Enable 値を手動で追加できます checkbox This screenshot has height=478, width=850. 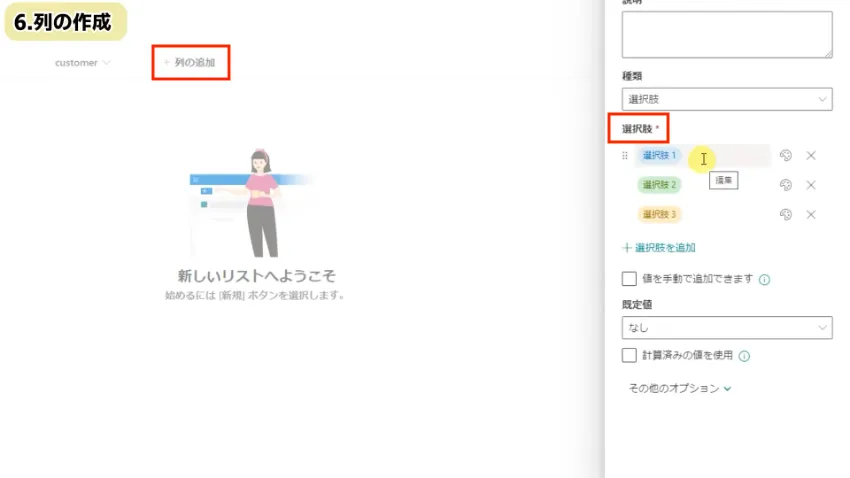pyautogui.click(x=629, y=279)
